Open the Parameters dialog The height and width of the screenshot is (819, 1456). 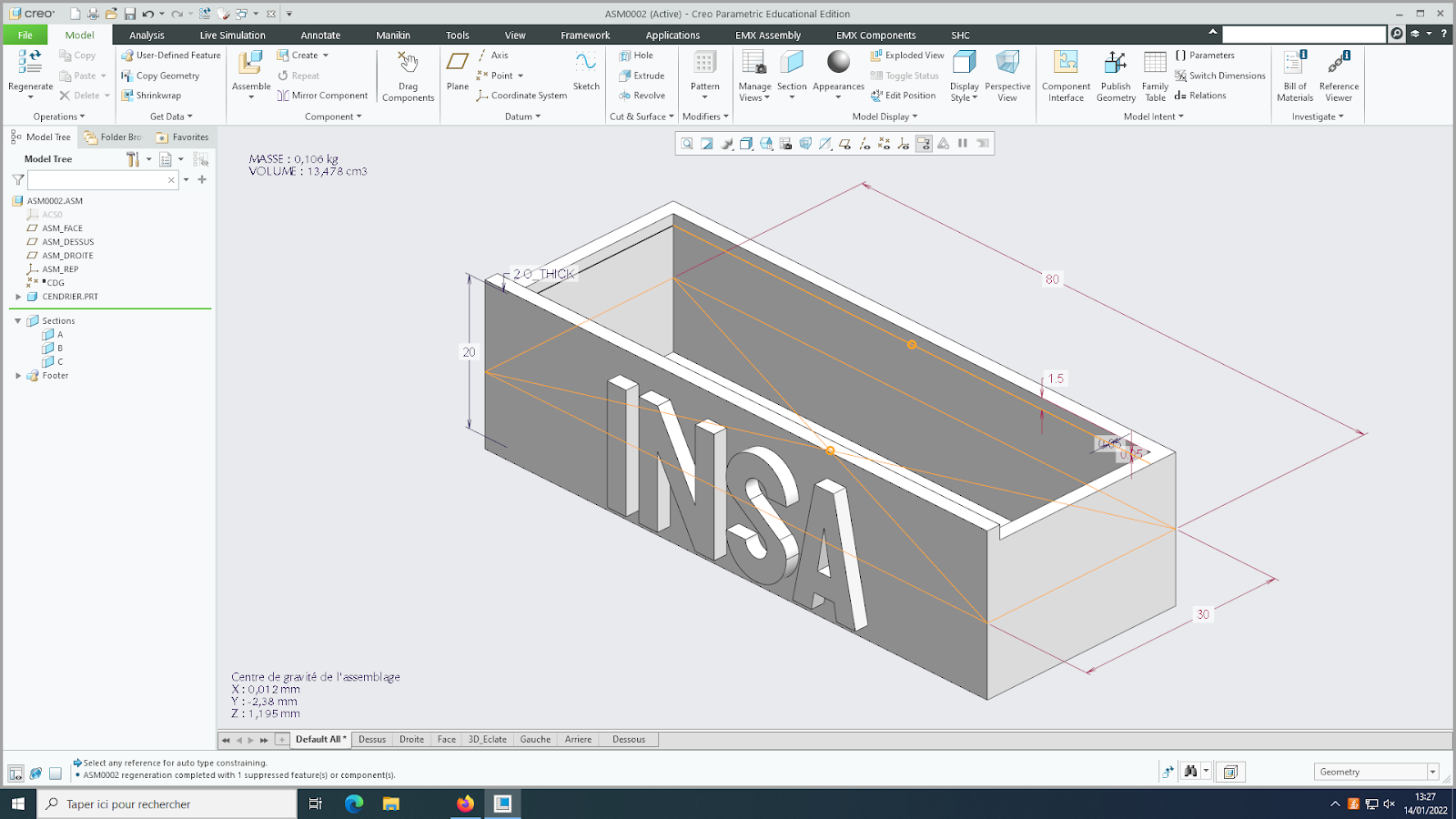[x=1205, y=56]
